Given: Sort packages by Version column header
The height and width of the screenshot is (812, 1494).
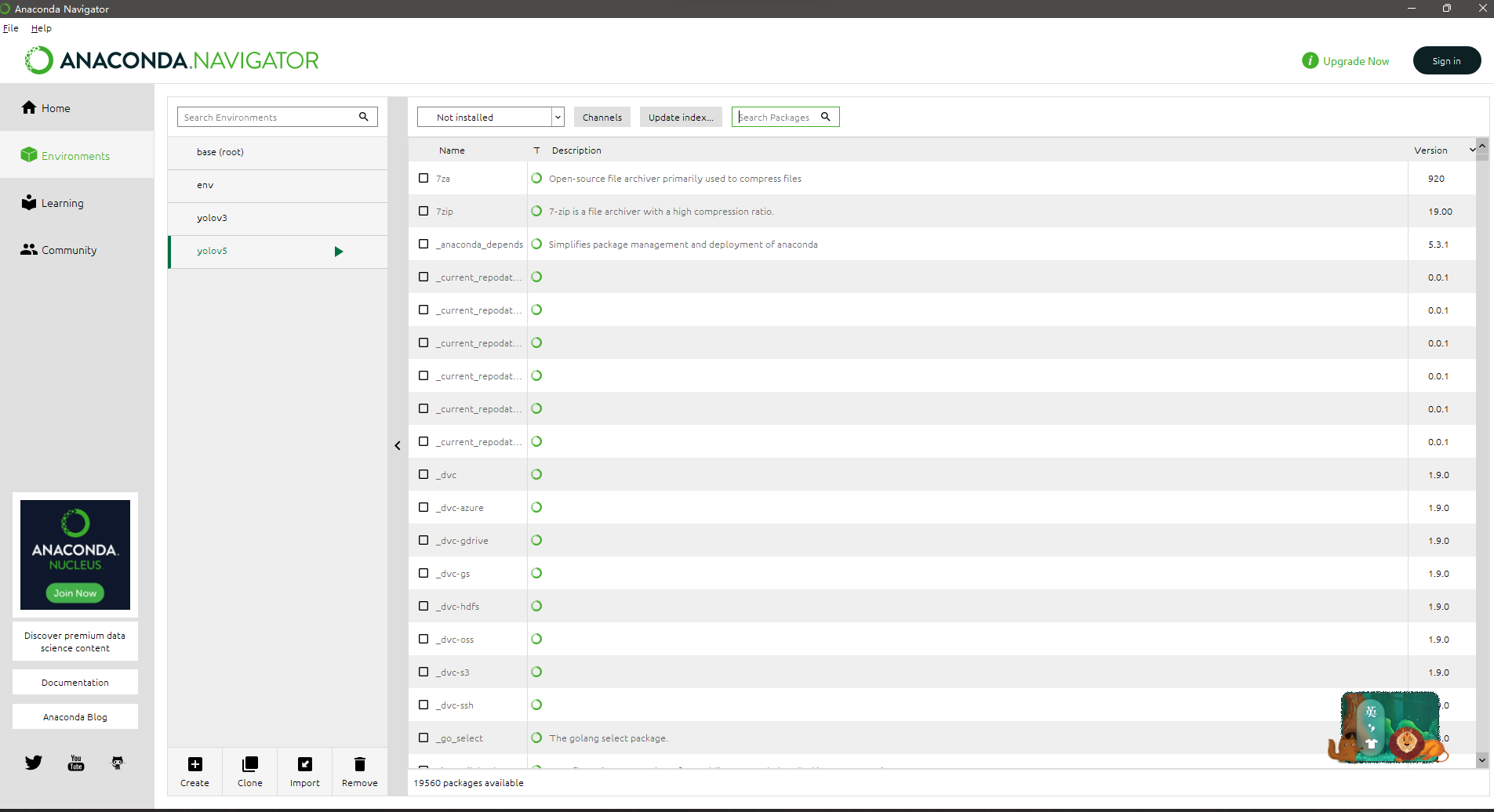Looking at the screenshot, I should point(1431,150).
